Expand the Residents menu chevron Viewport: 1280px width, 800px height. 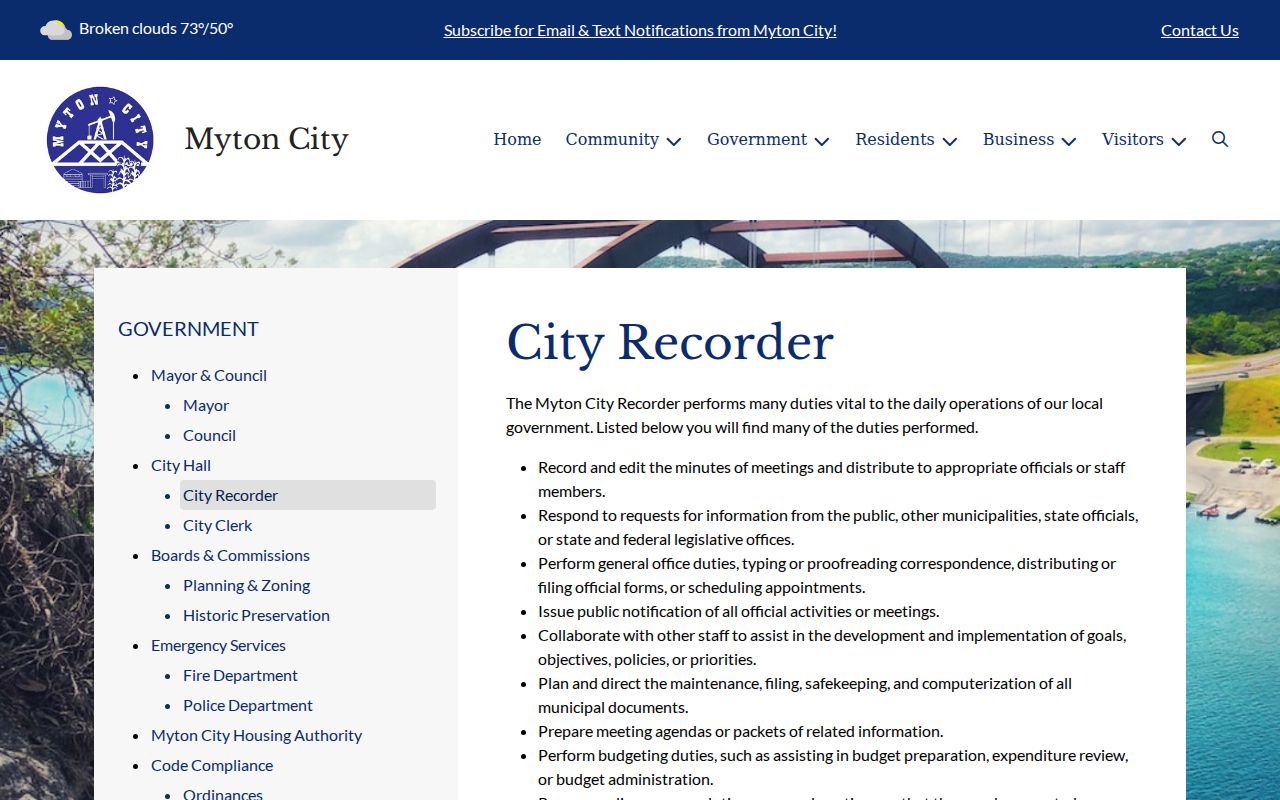click(x=950, y=141)
